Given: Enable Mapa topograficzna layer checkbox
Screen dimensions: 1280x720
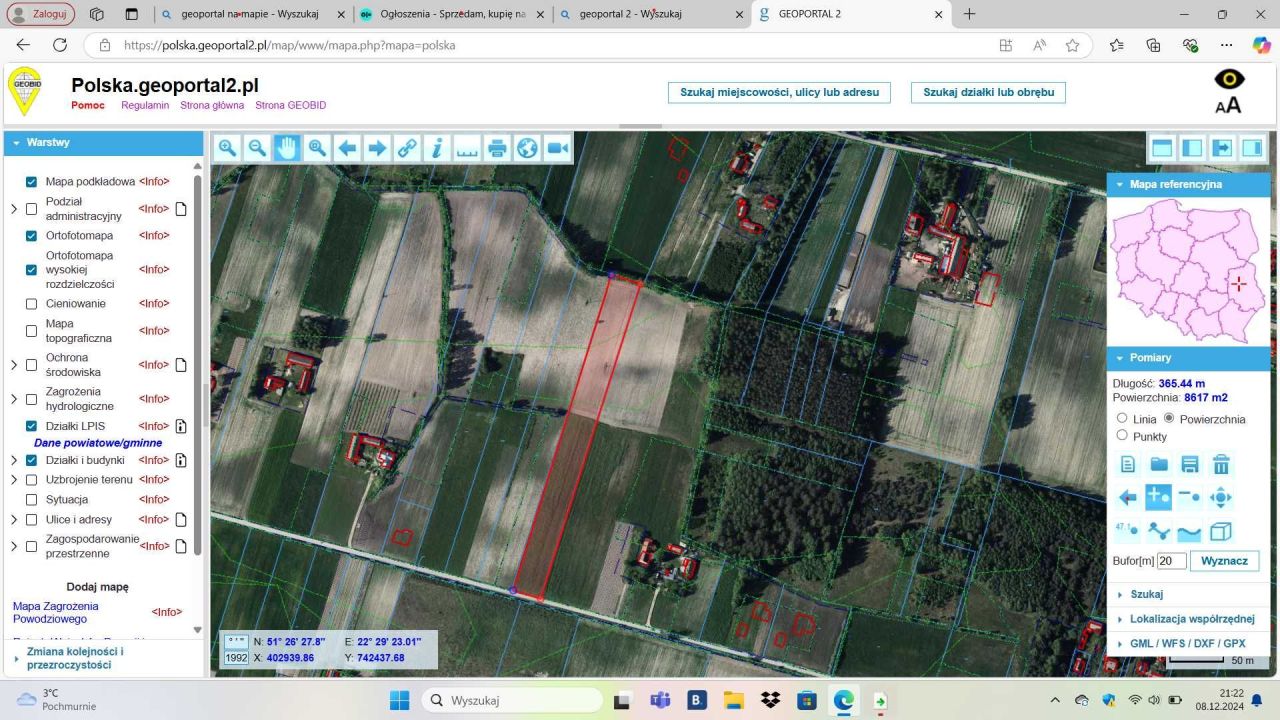Looking at the screenshot, I should pos(31,331).
